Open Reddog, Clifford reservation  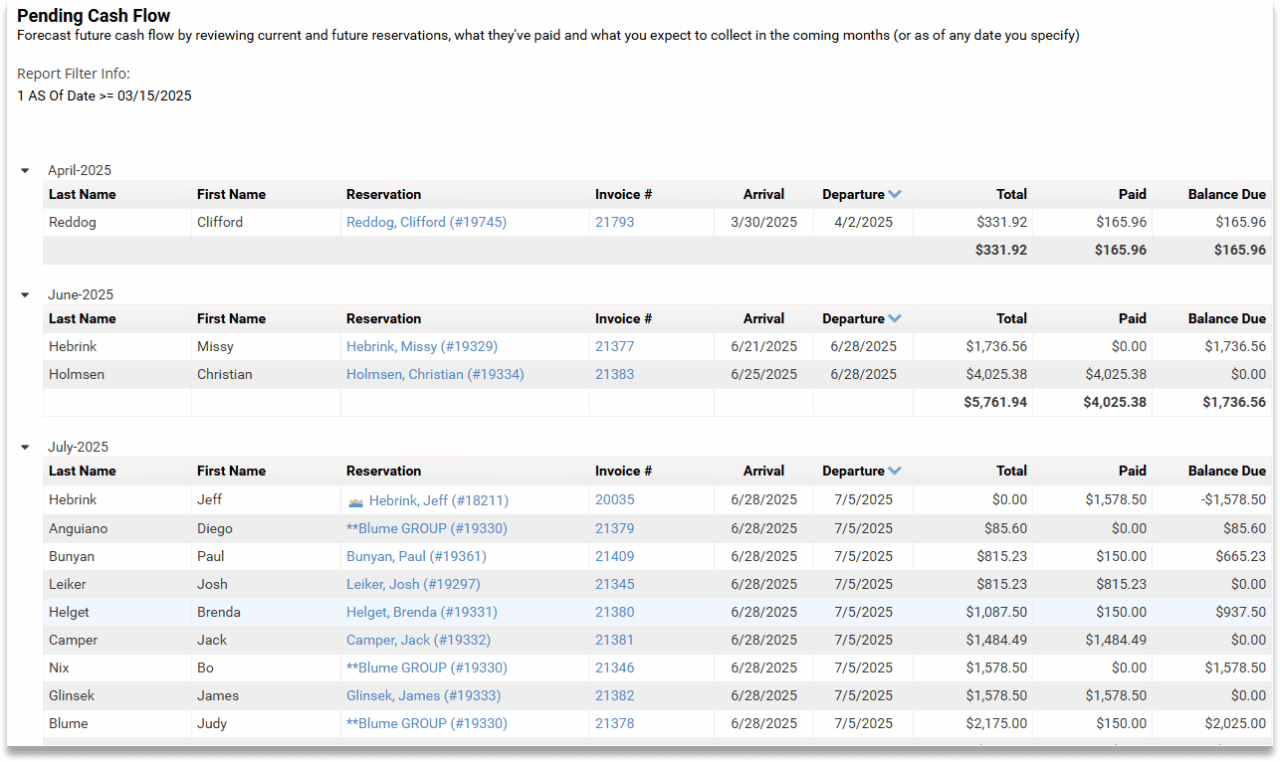tap(426, 222)
